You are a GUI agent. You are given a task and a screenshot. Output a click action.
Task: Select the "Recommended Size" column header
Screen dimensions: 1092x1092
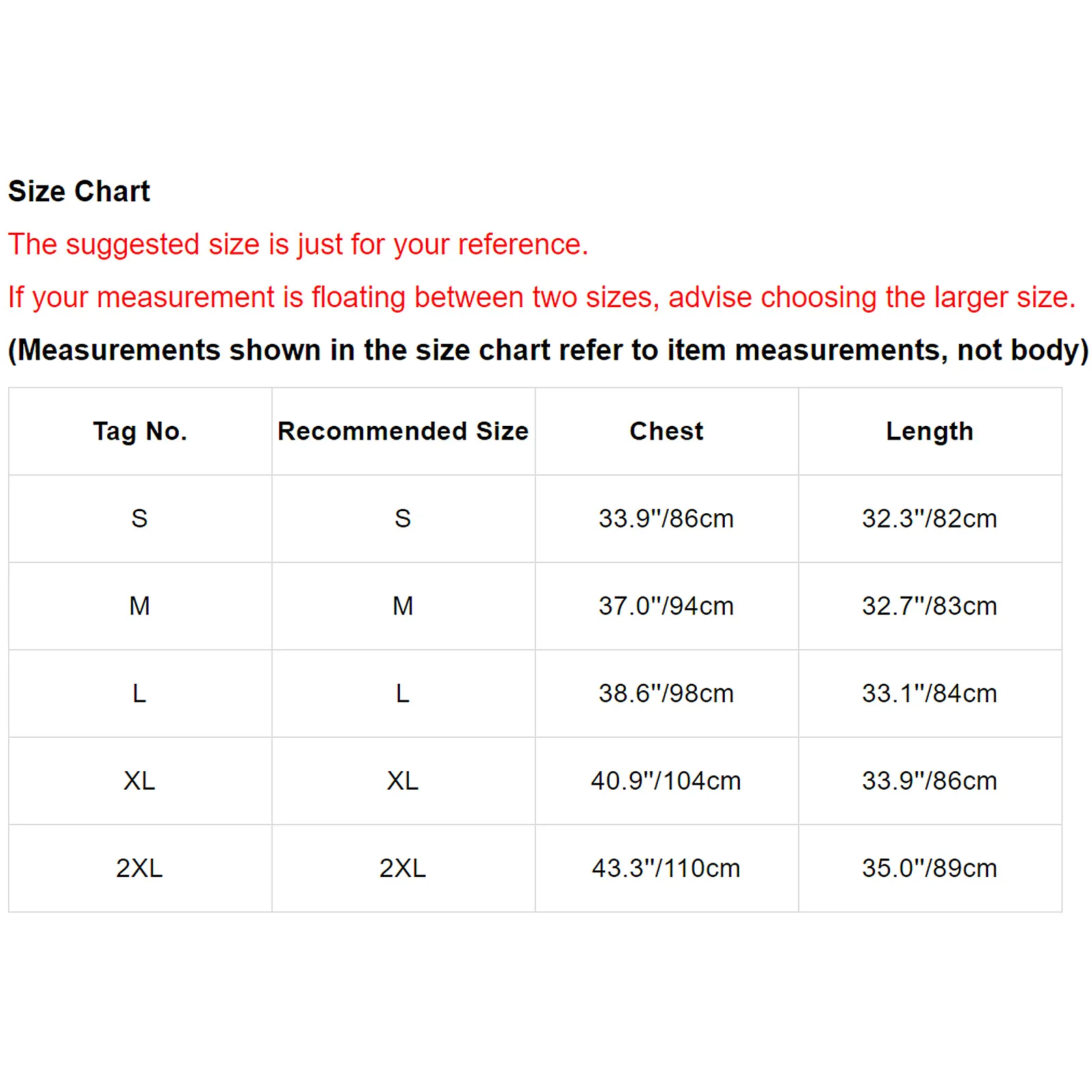point(403,431)
